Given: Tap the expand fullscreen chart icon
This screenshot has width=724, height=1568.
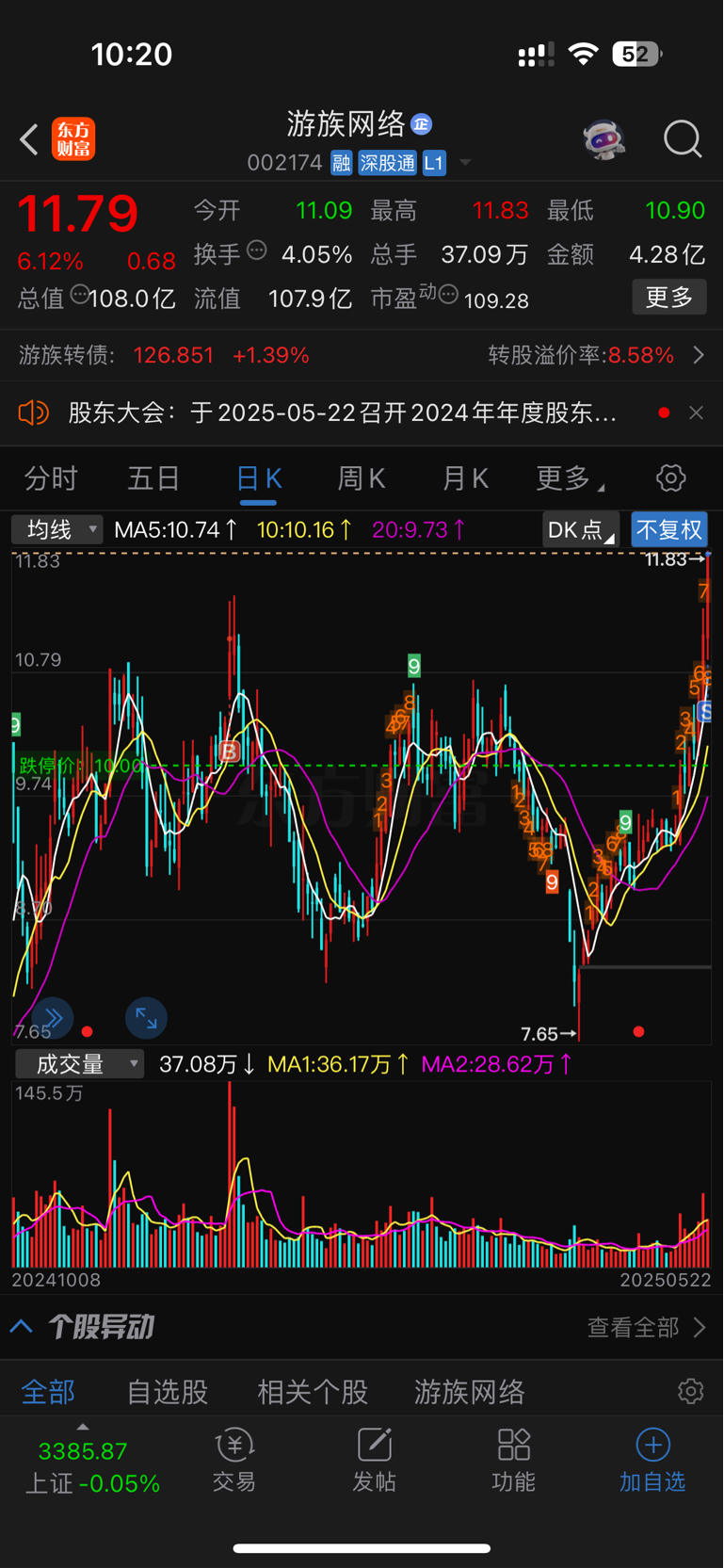Looking at the screenshot, I should [x=146, y=1018].
